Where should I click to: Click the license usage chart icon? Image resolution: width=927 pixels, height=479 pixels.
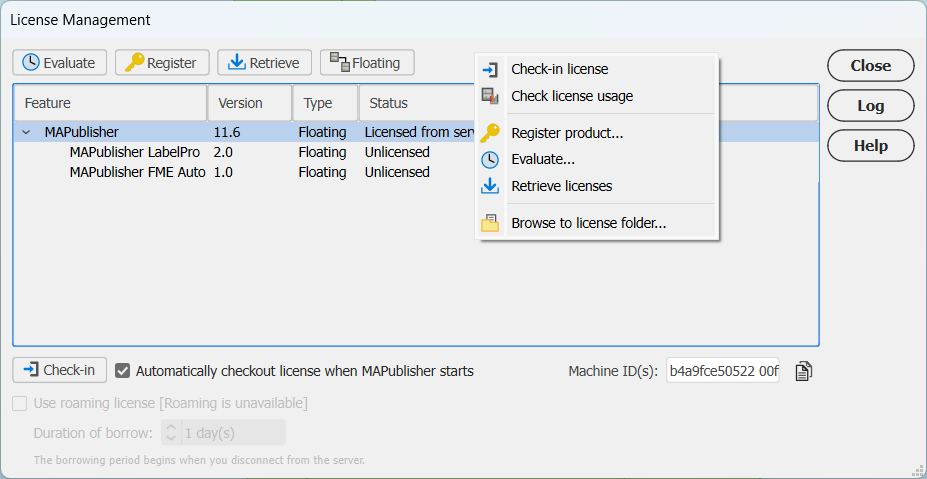[490, 96]
